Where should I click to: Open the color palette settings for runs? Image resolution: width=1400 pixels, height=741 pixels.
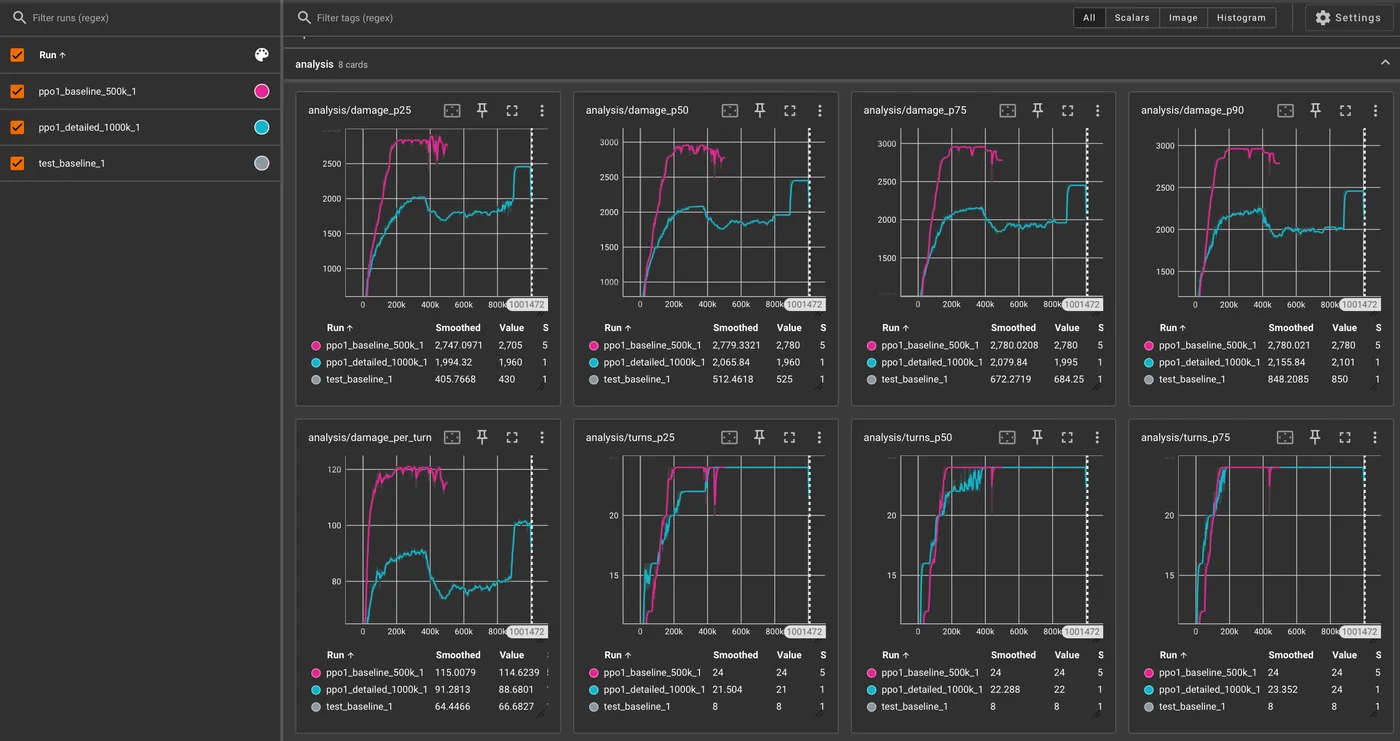pos(262,55)
